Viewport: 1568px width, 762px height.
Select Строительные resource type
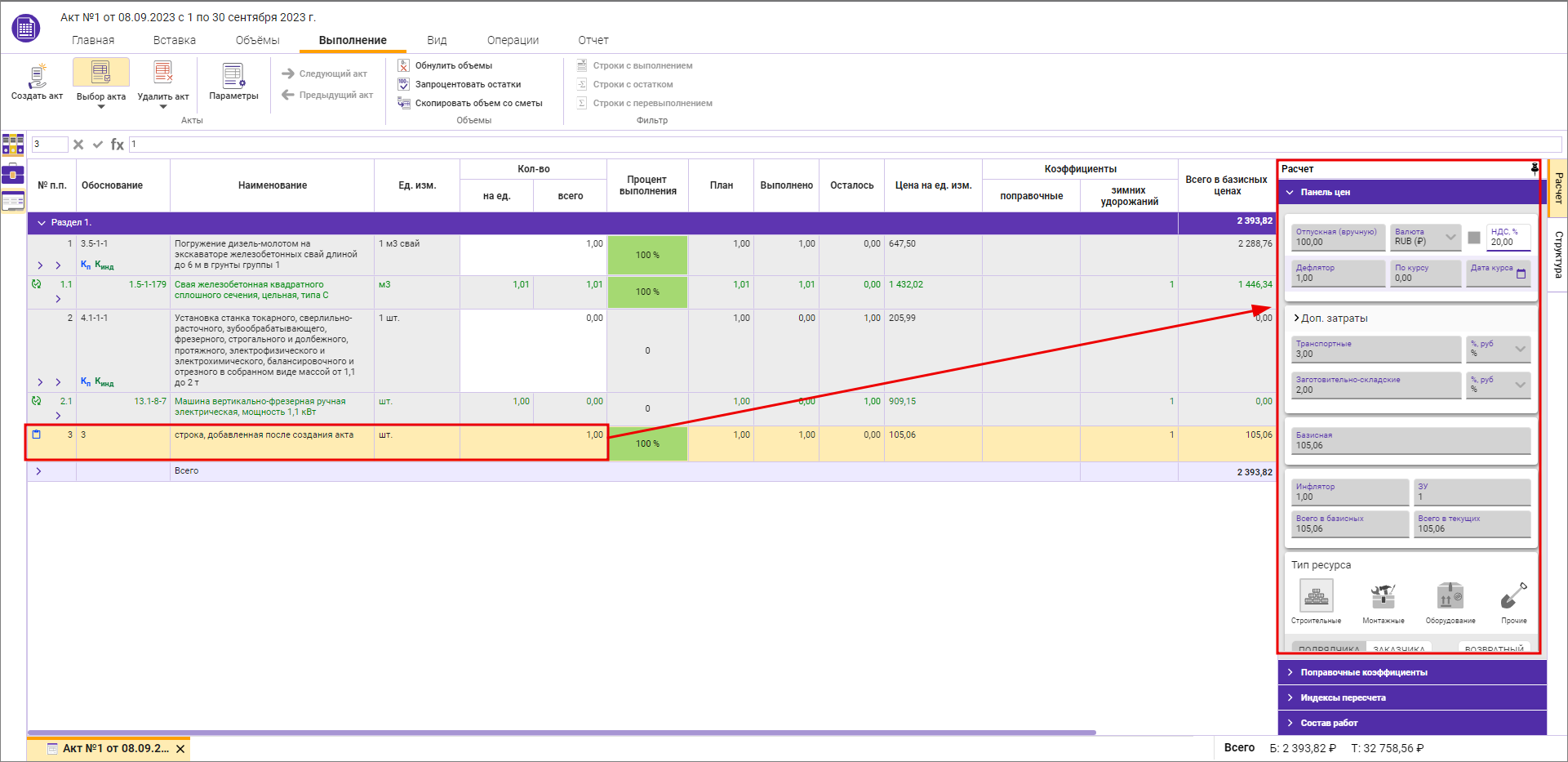pos(1316,597)
